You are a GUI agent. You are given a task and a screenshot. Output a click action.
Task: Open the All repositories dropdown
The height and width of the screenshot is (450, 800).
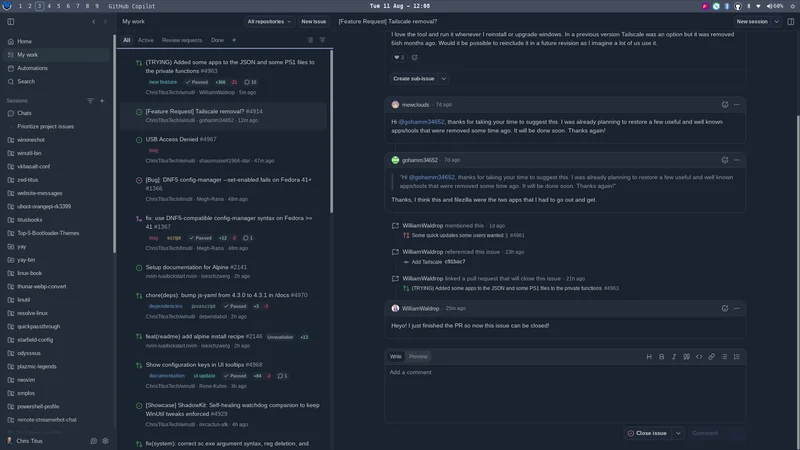[x=269, y=21]
